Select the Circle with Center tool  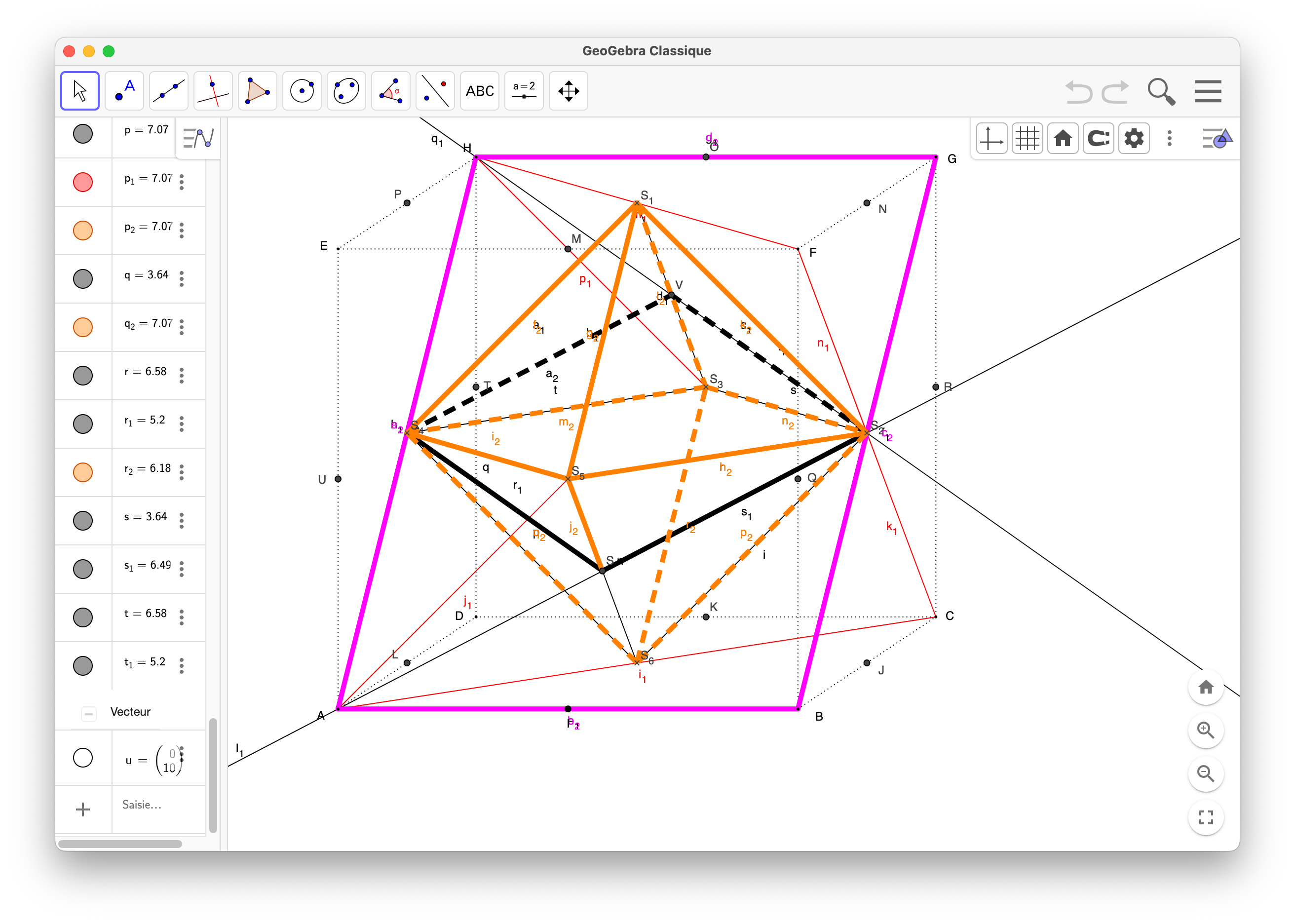[302, 91]
